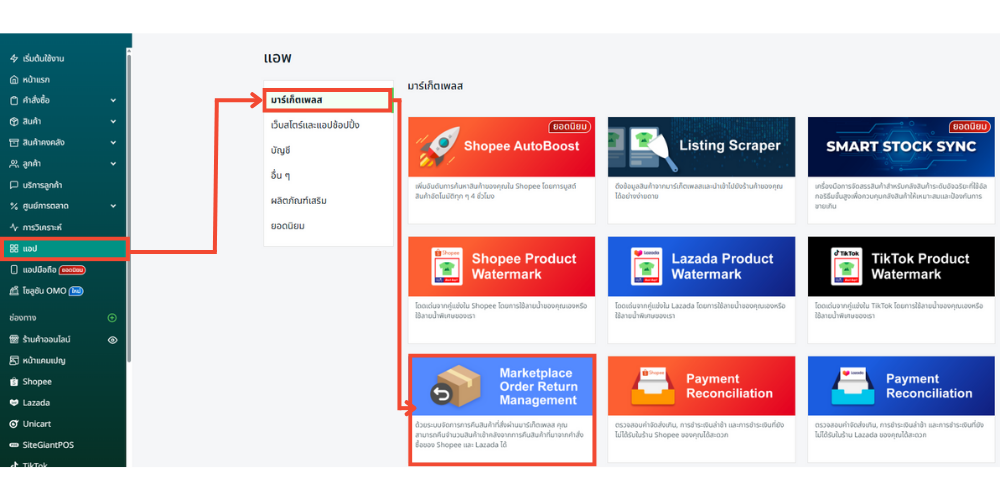Click the Apps grid icon in sidebar
Image resolution: width=1000 pixels, height=500 pixels.
click(x=14, y=248)
